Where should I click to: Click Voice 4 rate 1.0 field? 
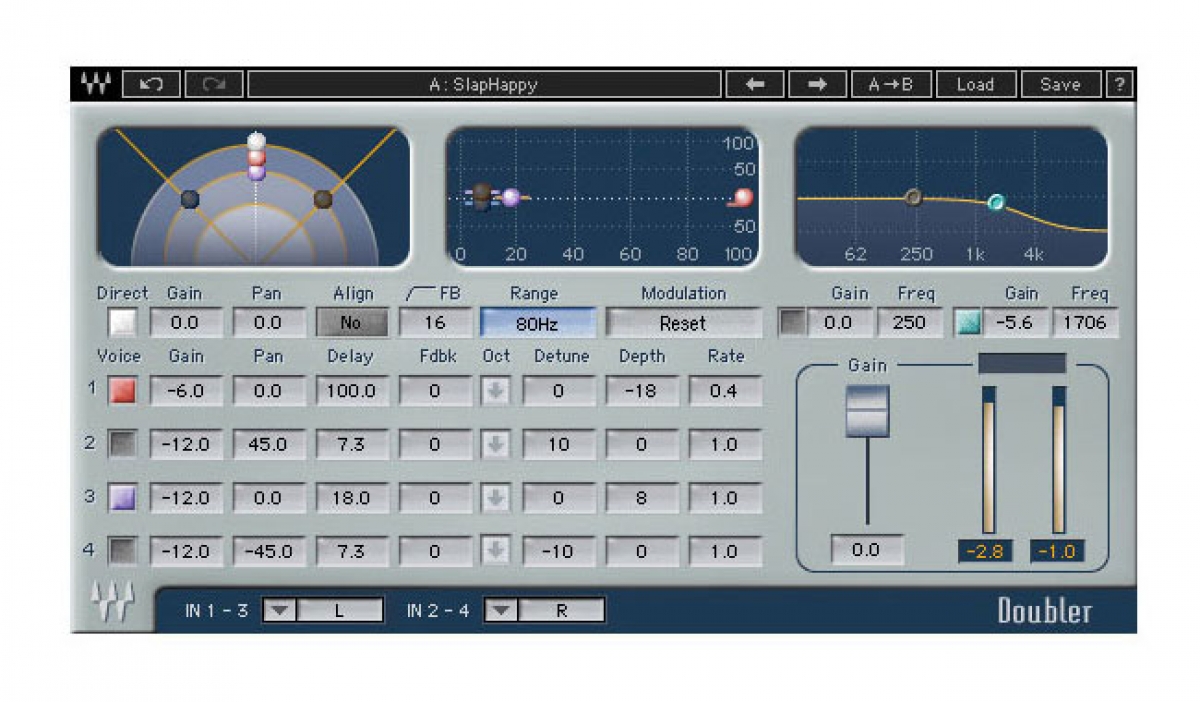(725, 551)
